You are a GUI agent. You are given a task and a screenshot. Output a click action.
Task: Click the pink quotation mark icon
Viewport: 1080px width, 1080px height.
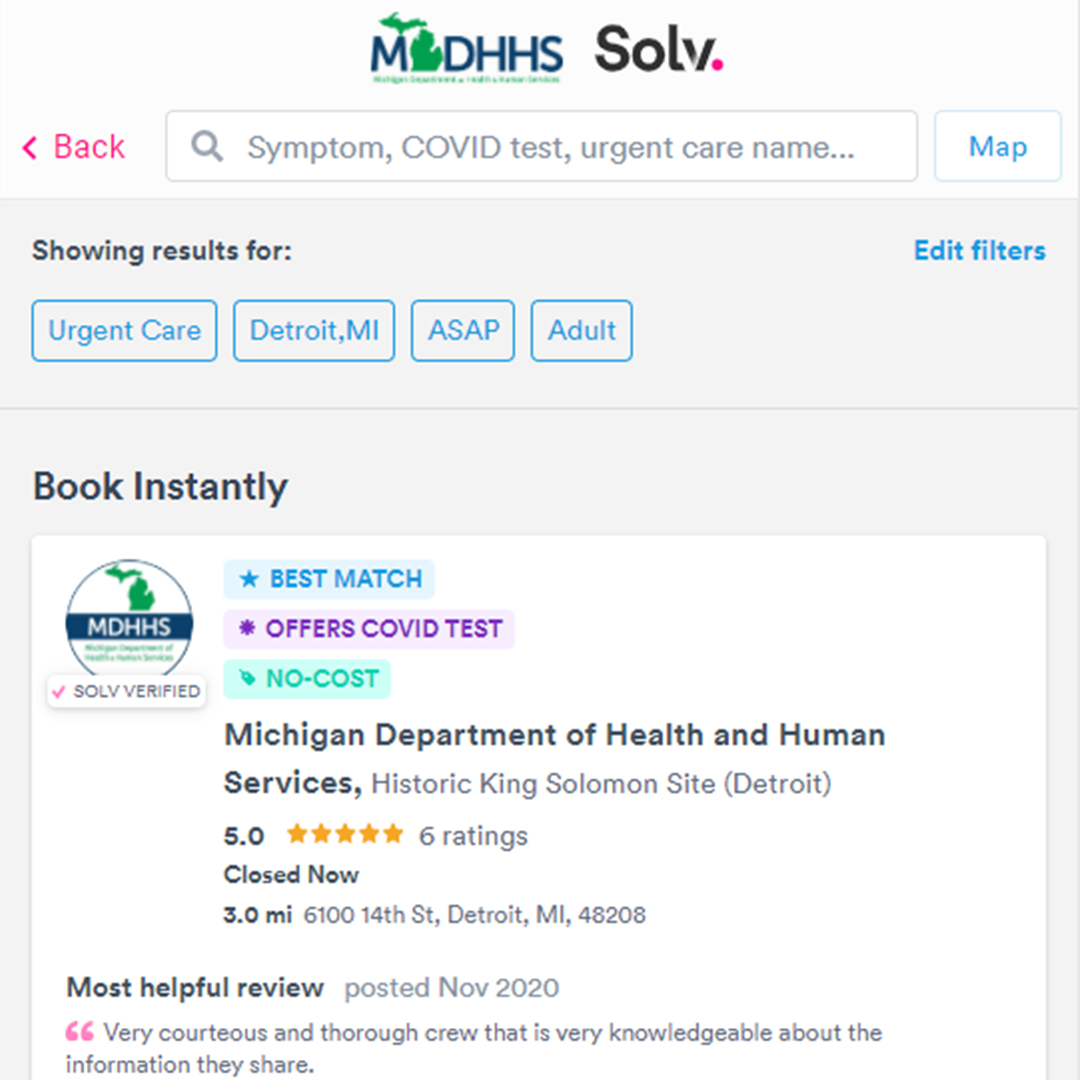pos(80,1031)
